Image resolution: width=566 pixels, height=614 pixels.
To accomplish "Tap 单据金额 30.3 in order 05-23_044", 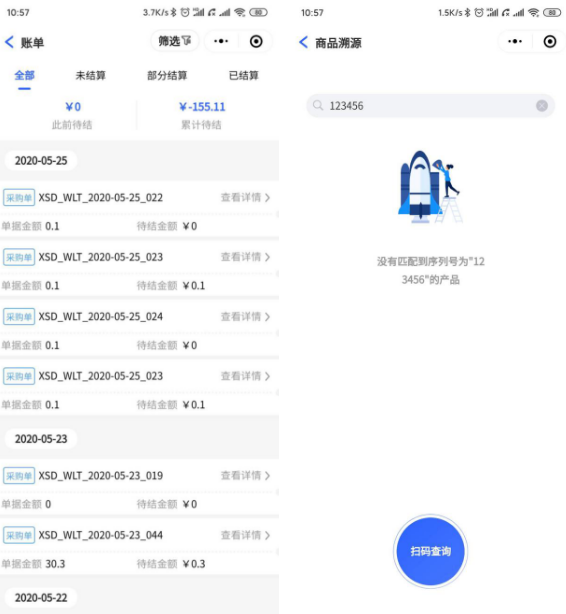I will (x=33, y=564).
